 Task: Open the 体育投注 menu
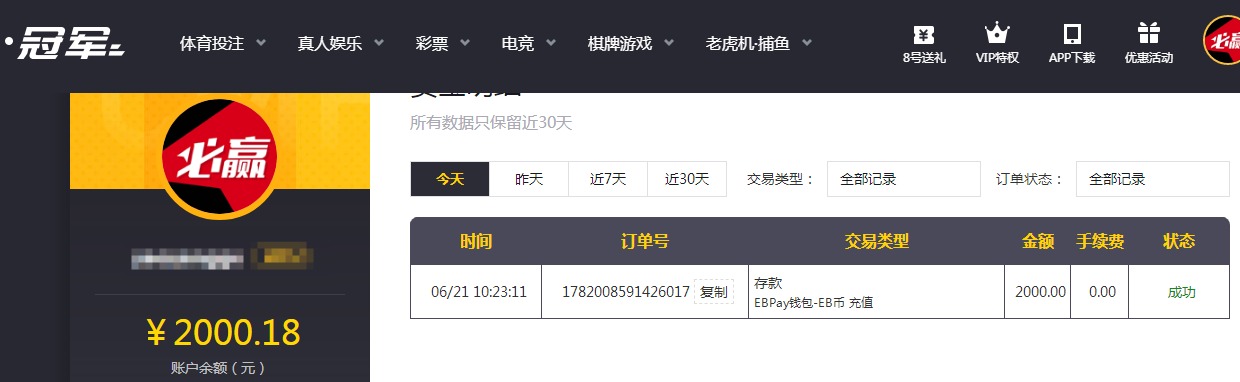212,44
